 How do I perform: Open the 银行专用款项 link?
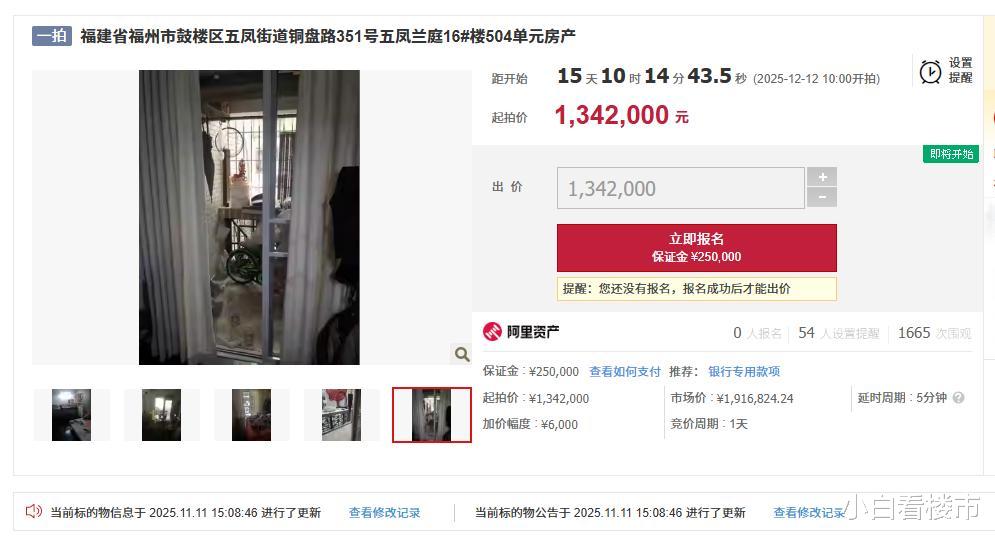point(744,372)
